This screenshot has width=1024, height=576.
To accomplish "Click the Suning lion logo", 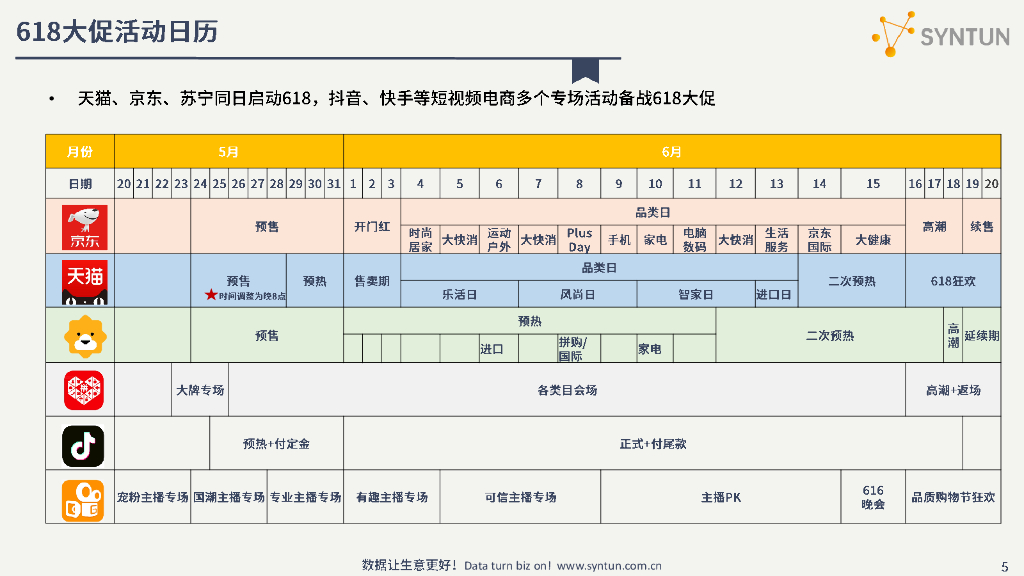I will (x=85, y=336).
